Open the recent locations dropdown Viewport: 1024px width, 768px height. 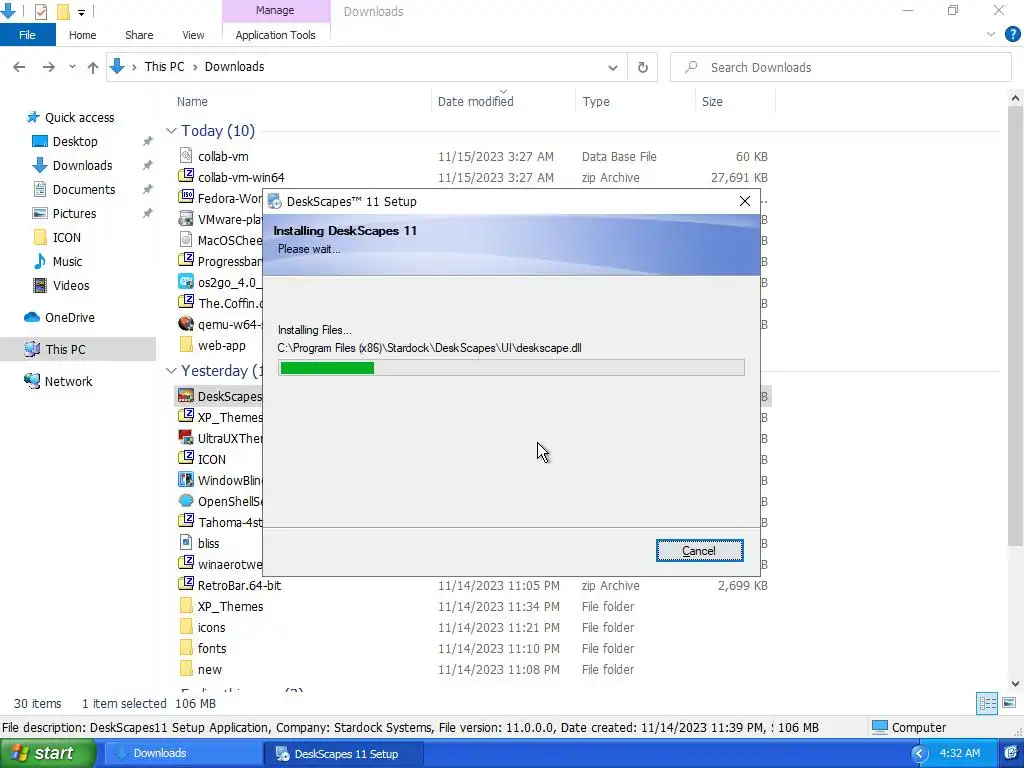[72, 67]
